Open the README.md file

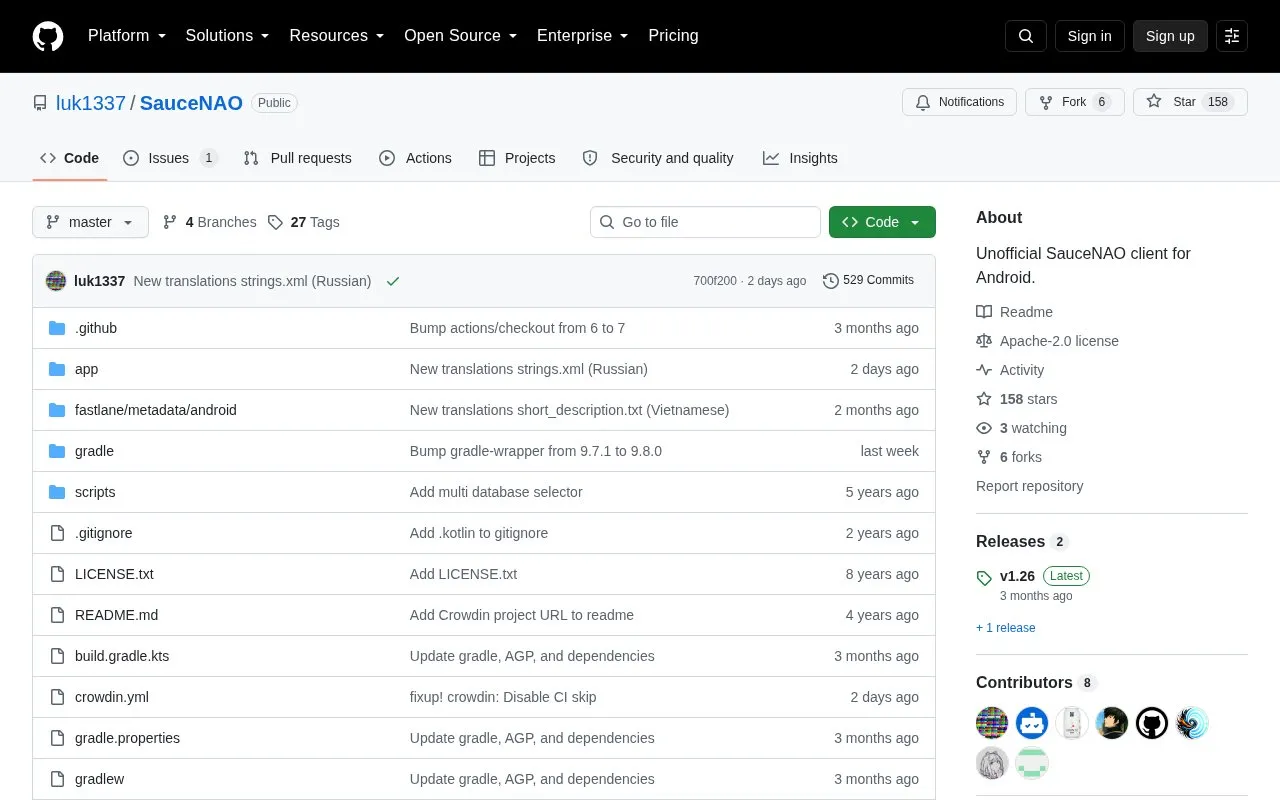pyautogui.click(x=116, y=615)
